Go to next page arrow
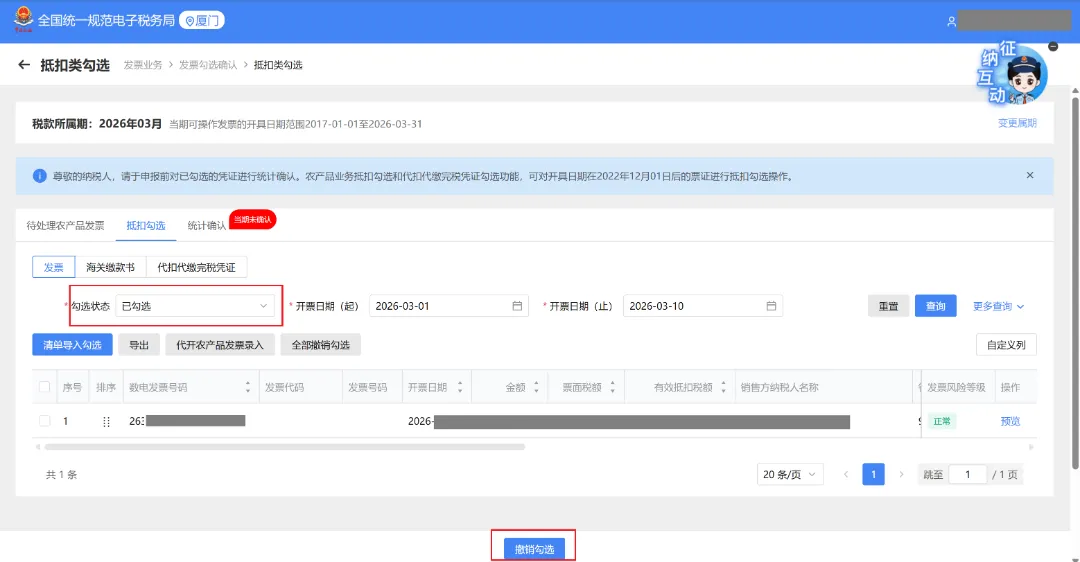This screenshot has width=1080, height=562. point(901,475)
